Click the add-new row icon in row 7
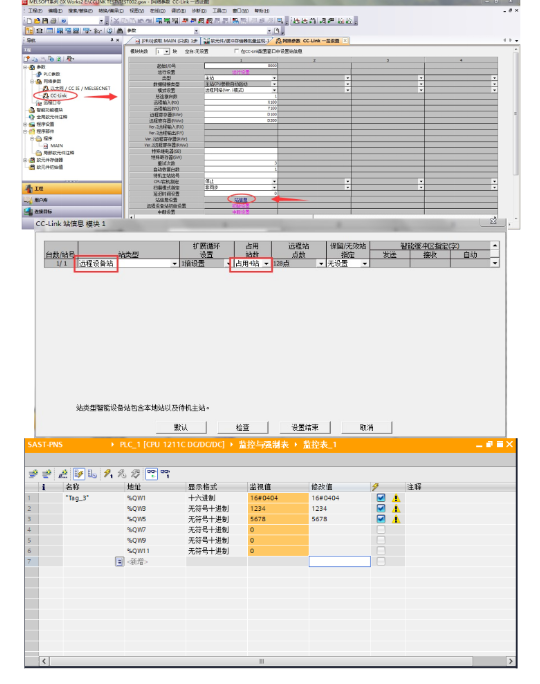Viewport: 540px width, 684px height. 119,561
